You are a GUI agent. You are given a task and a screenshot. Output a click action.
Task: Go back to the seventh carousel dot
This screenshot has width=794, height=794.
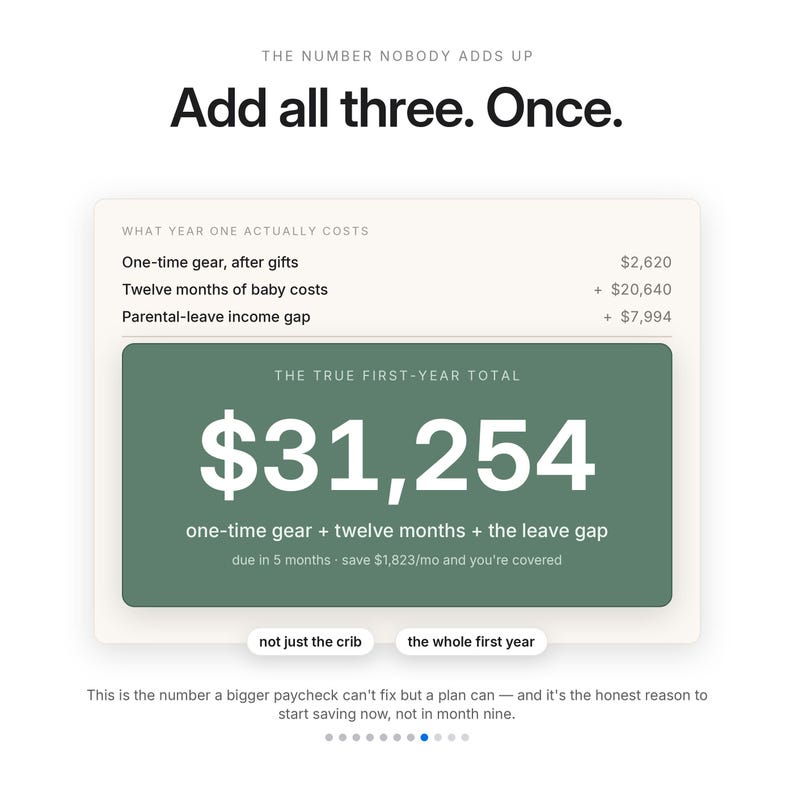(411, 737)
